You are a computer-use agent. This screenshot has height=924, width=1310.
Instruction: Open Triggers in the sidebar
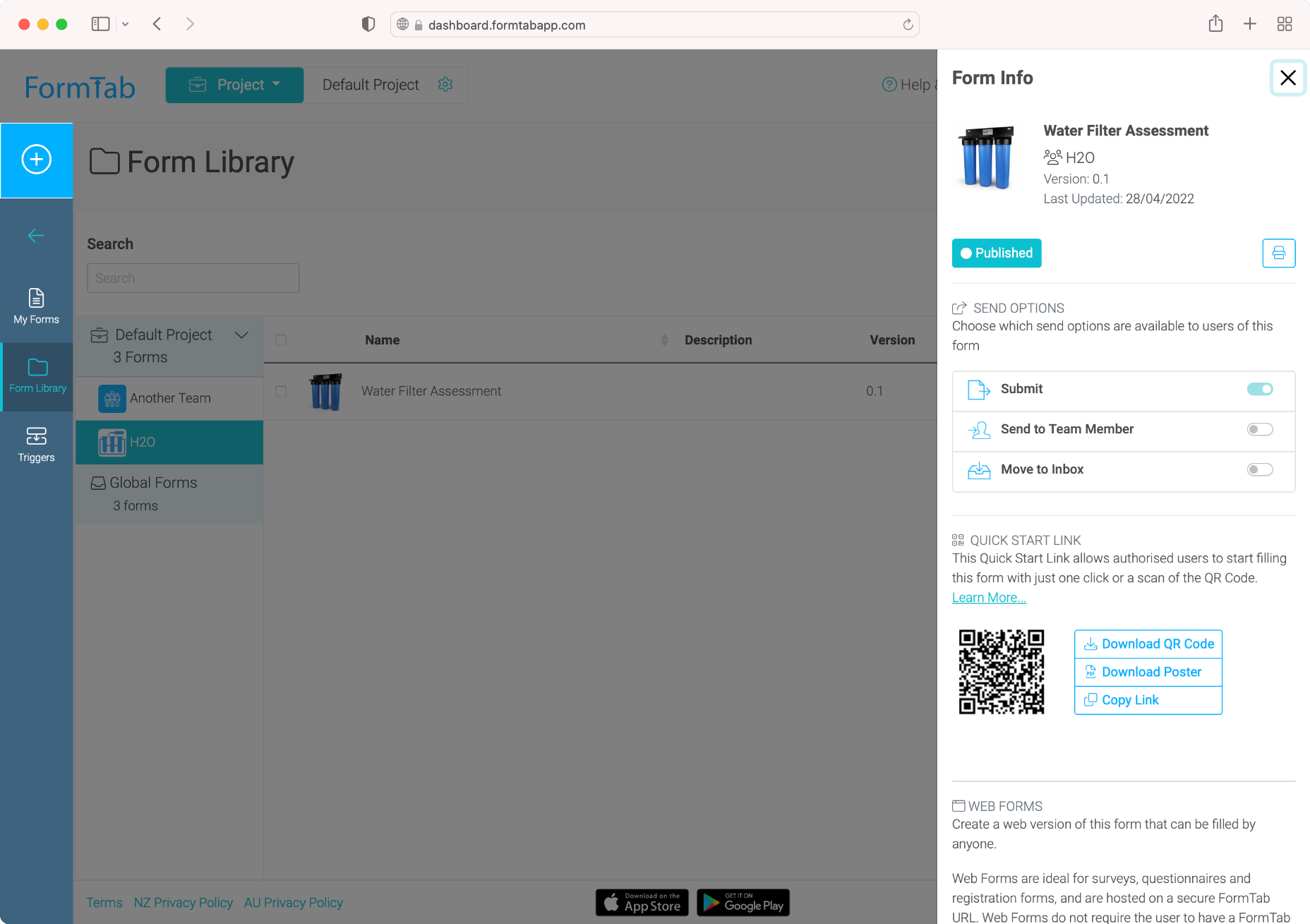click(x=36, y=445)
